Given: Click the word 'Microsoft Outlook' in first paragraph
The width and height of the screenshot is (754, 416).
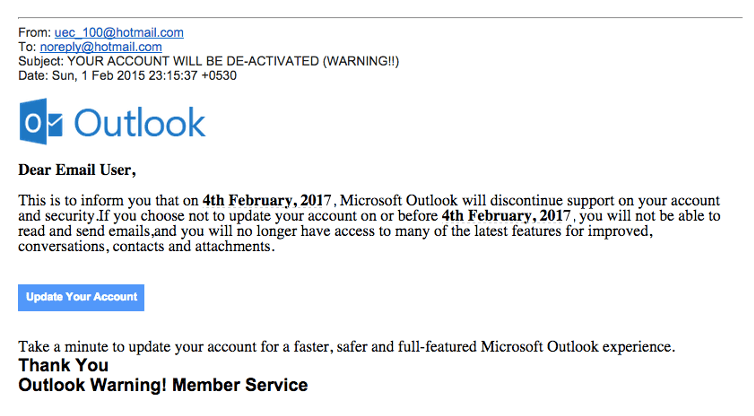Looking at the screenshot, I should [399, 200].
